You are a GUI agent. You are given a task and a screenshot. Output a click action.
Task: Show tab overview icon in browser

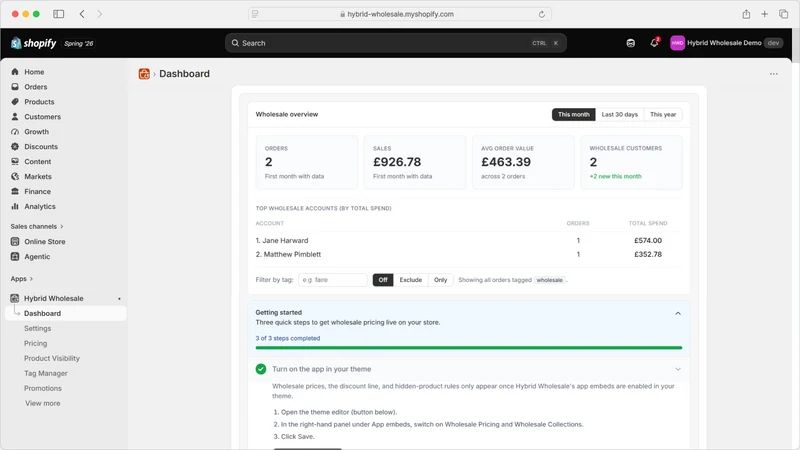783,14
